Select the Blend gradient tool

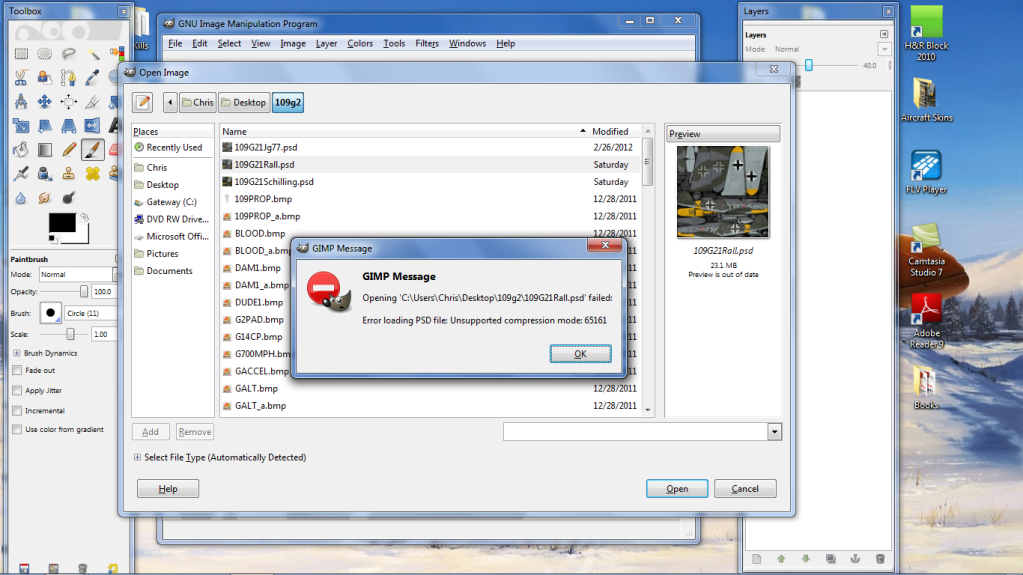point(44,149)
